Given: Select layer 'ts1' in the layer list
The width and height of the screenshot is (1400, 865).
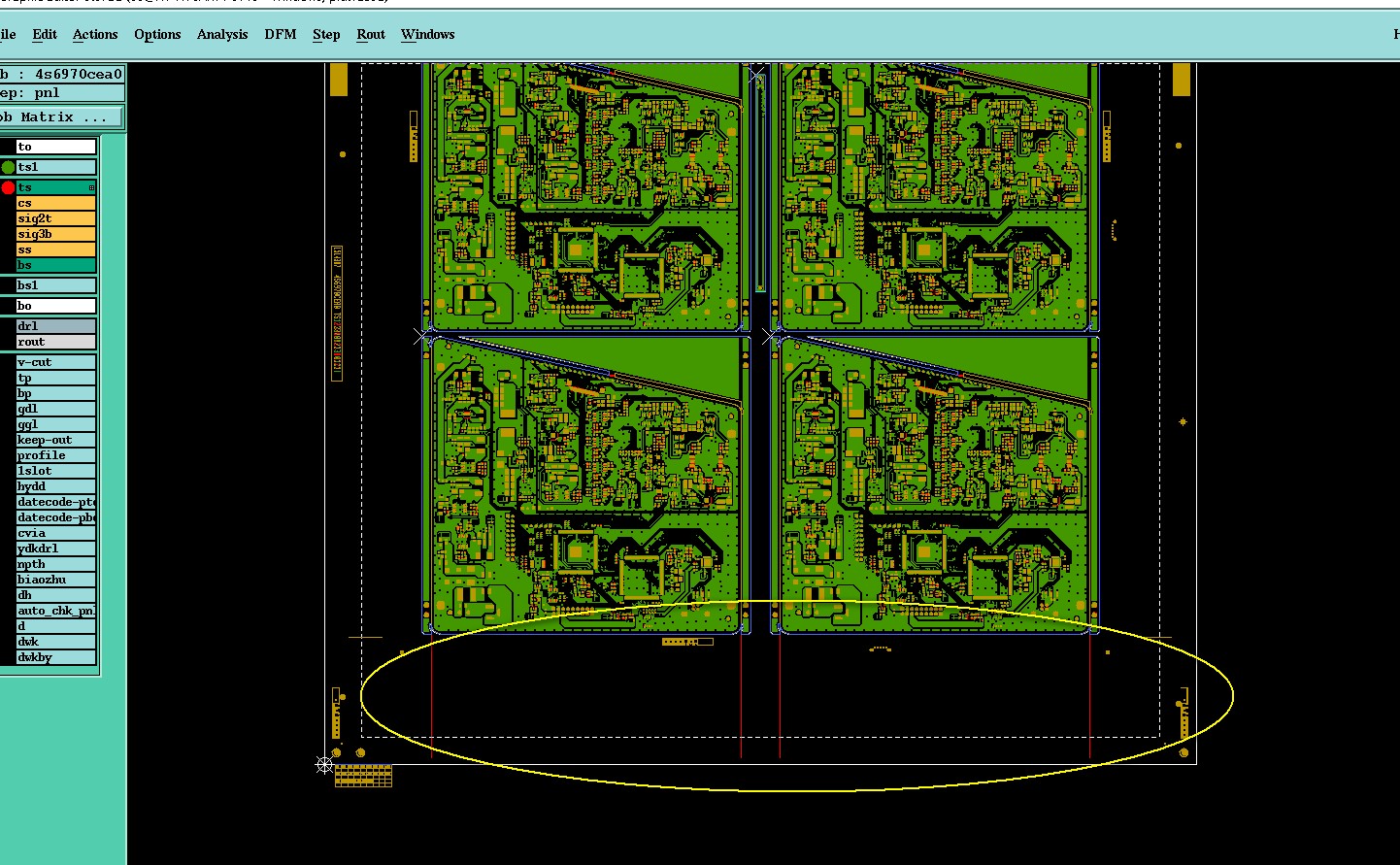Looking at the screenshot, I should click(56, 167).
